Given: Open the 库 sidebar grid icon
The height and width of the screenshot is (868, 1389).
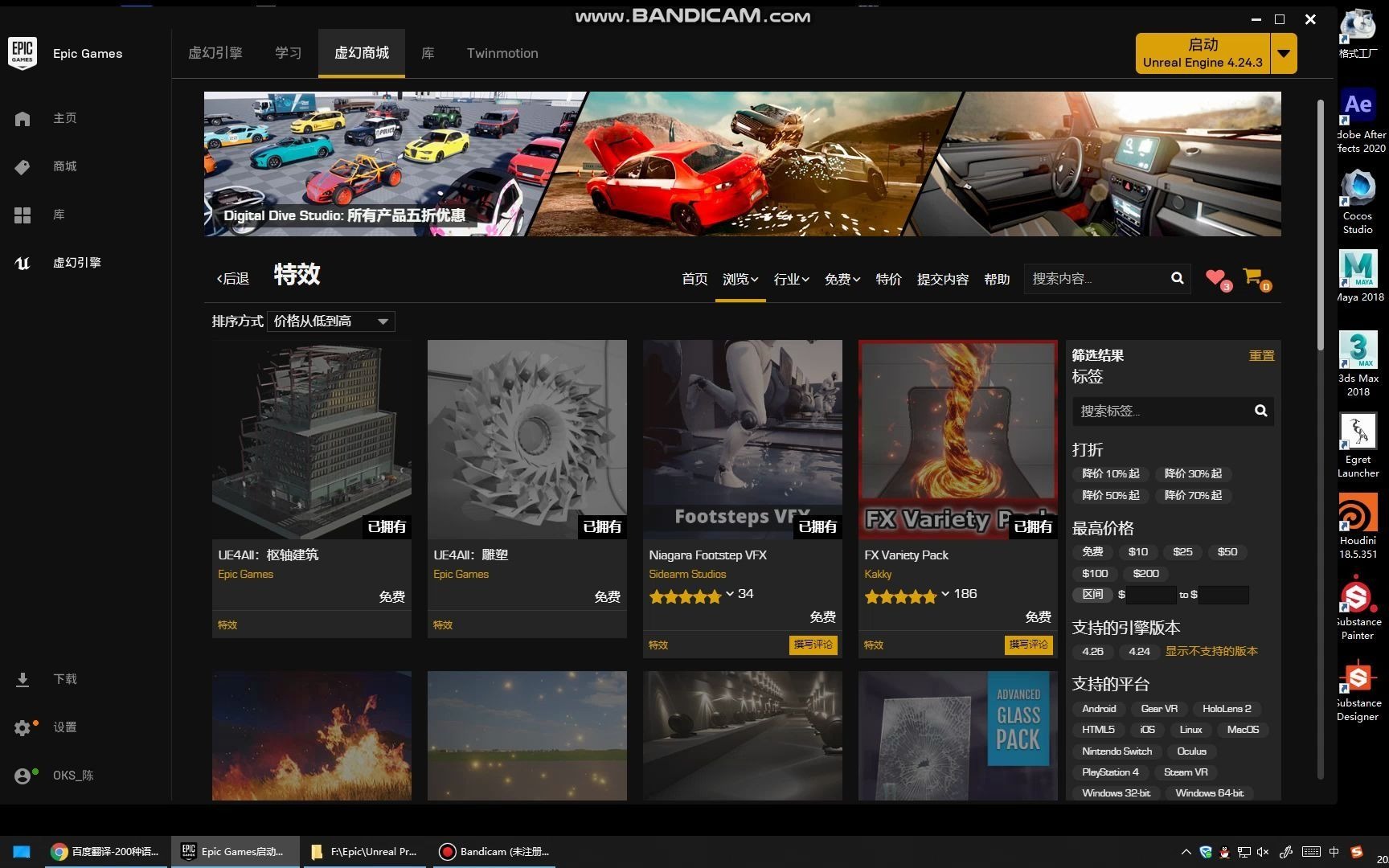Looking at the screenshot, I should (x=23, y=215).
